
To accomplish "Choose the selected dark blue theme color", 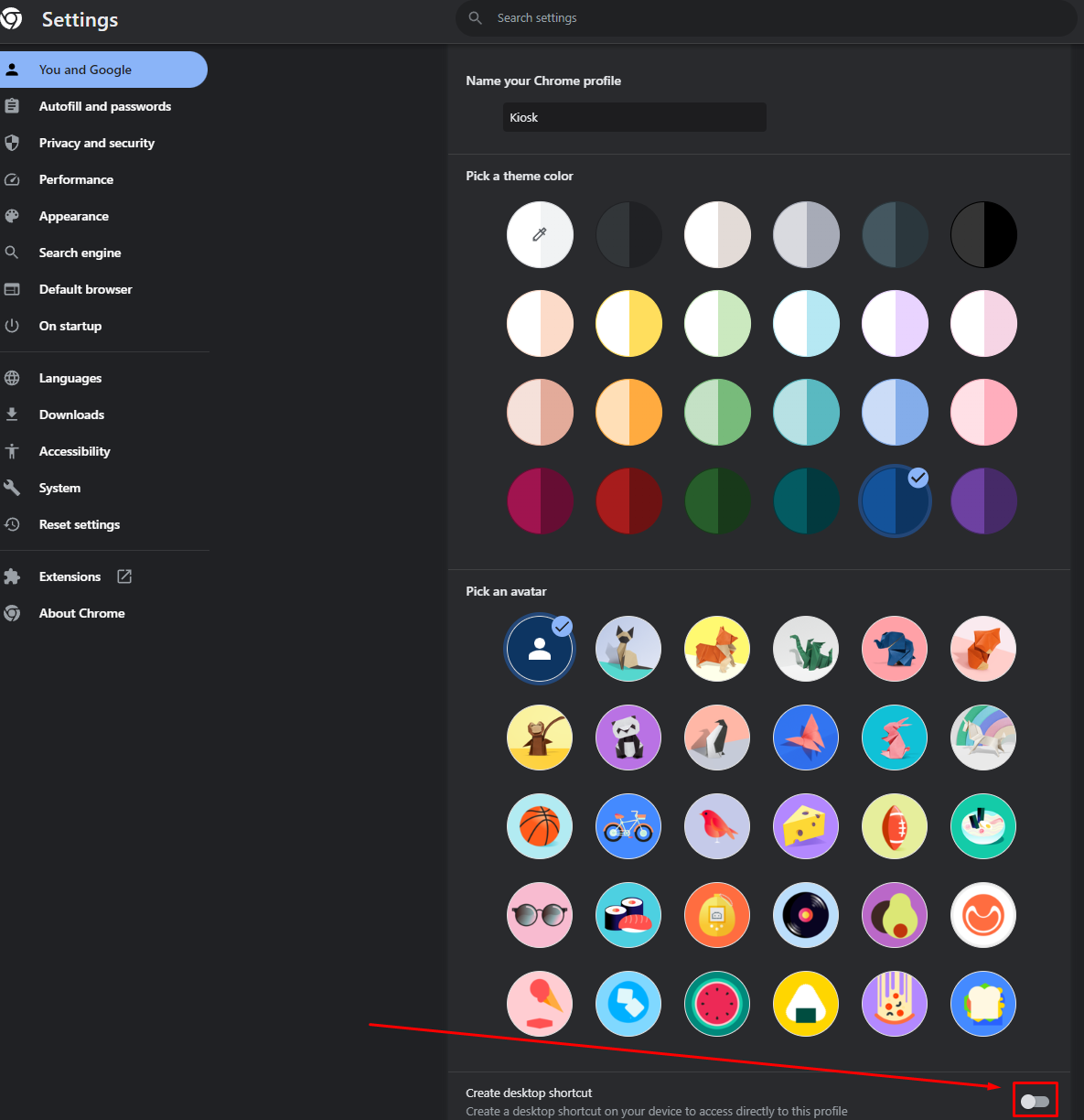I will coord(896,501).
